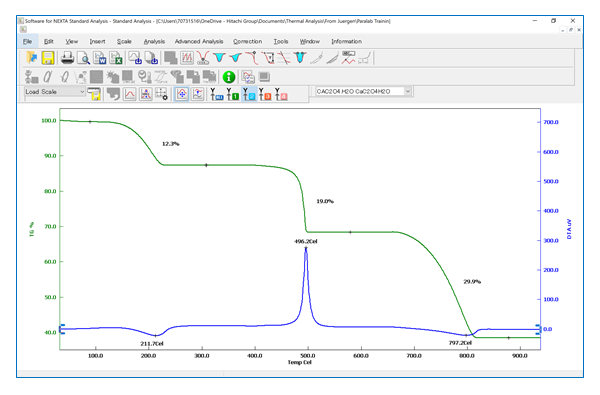Open the Scale menu
This screenshot has width=600, height=395.
pos(124,41)
